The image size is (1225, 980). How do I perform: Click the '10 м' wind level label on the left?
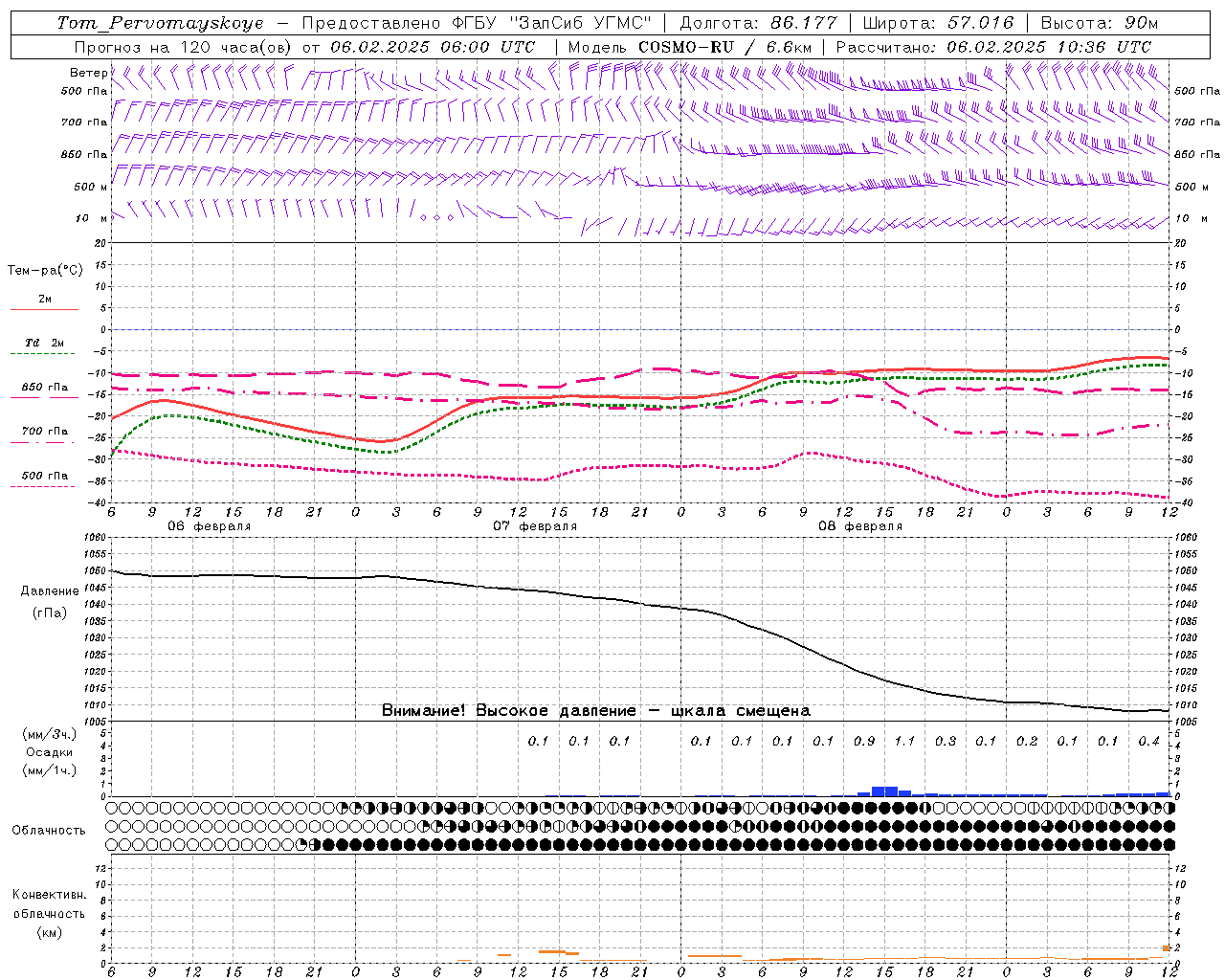pyautogui.click(x=91, y=218)
